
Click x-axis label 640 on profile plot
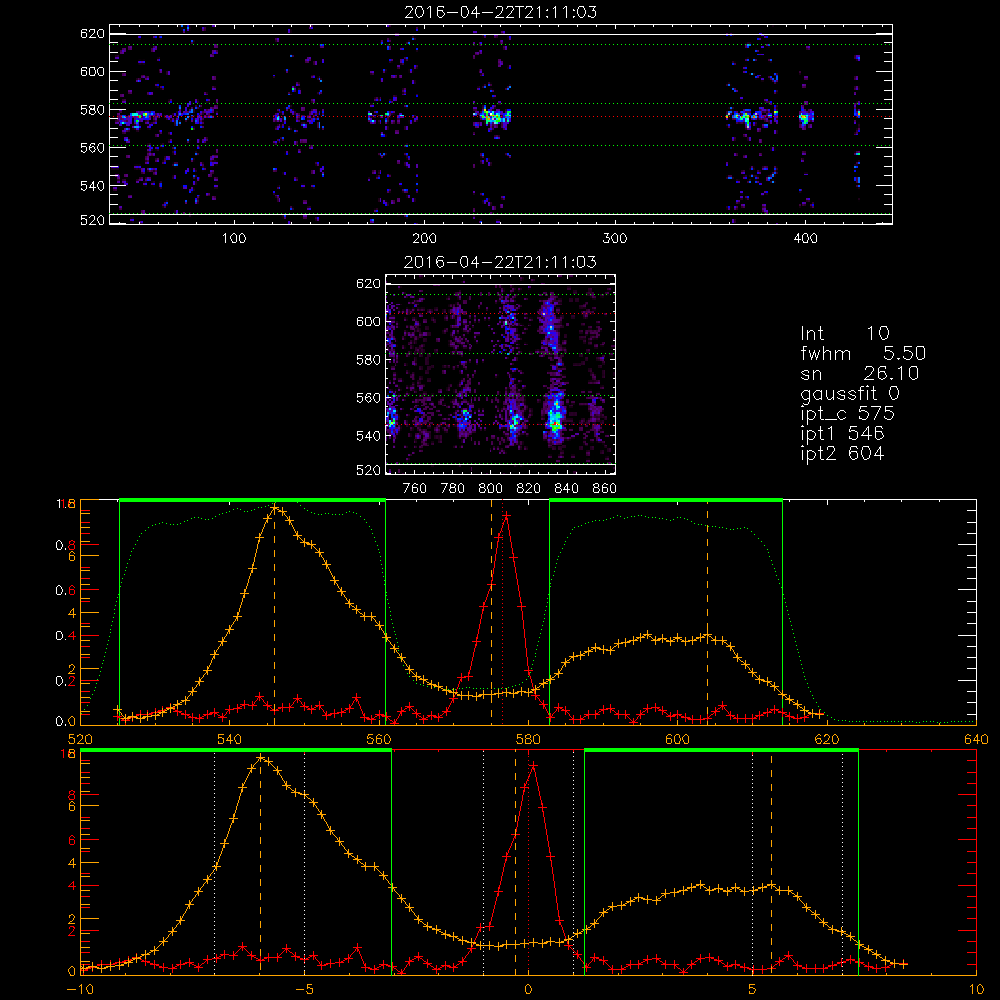(x=976, y=739)
